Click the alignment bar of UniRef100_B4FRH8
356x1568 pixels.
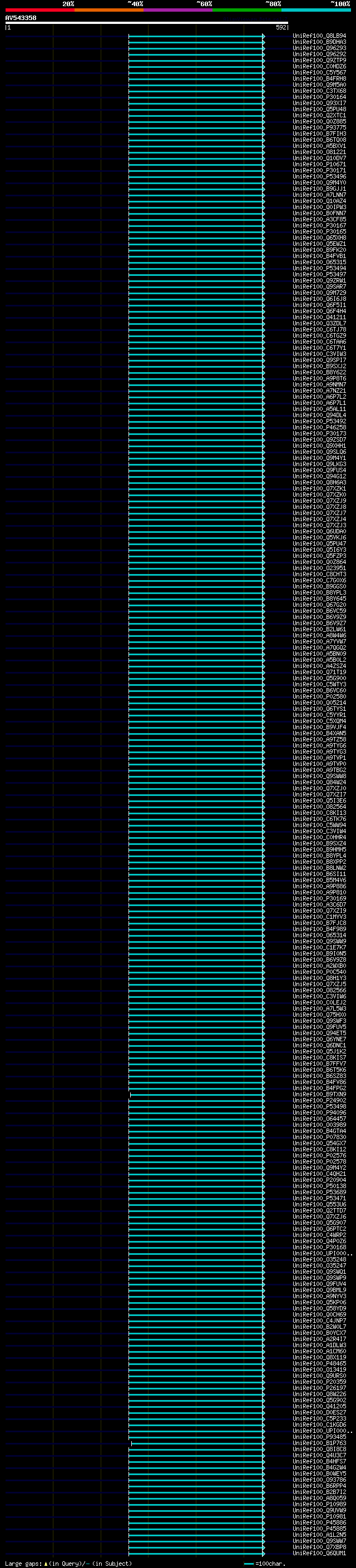[x=196, y=78]
